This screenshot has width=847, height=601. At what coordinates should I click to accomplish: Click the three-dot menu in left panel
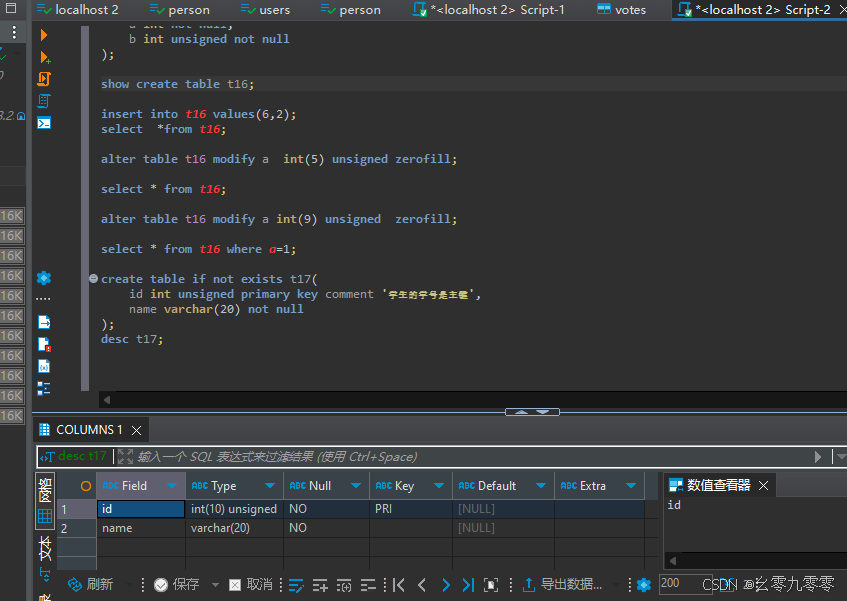pyautogui.click(x=14, y=32)
